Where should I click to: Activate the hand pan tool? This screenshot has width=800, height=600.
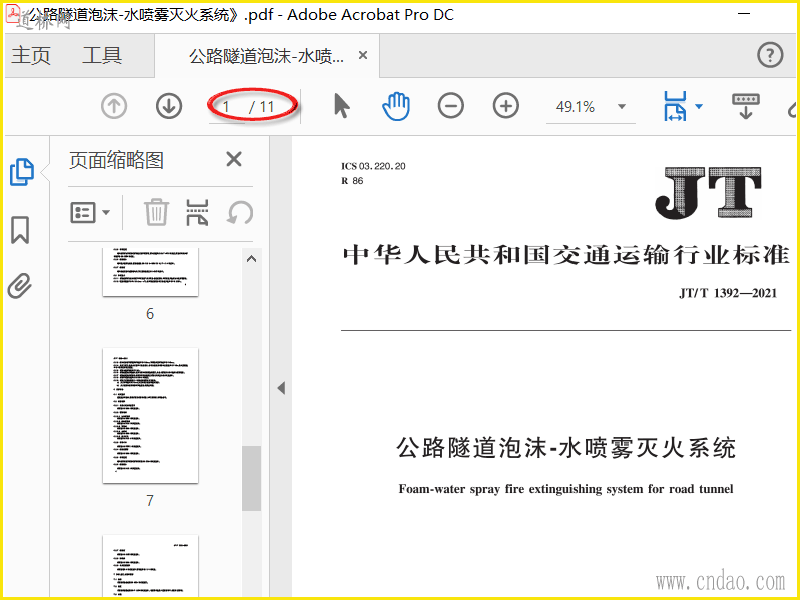click(x=396, y=107)
